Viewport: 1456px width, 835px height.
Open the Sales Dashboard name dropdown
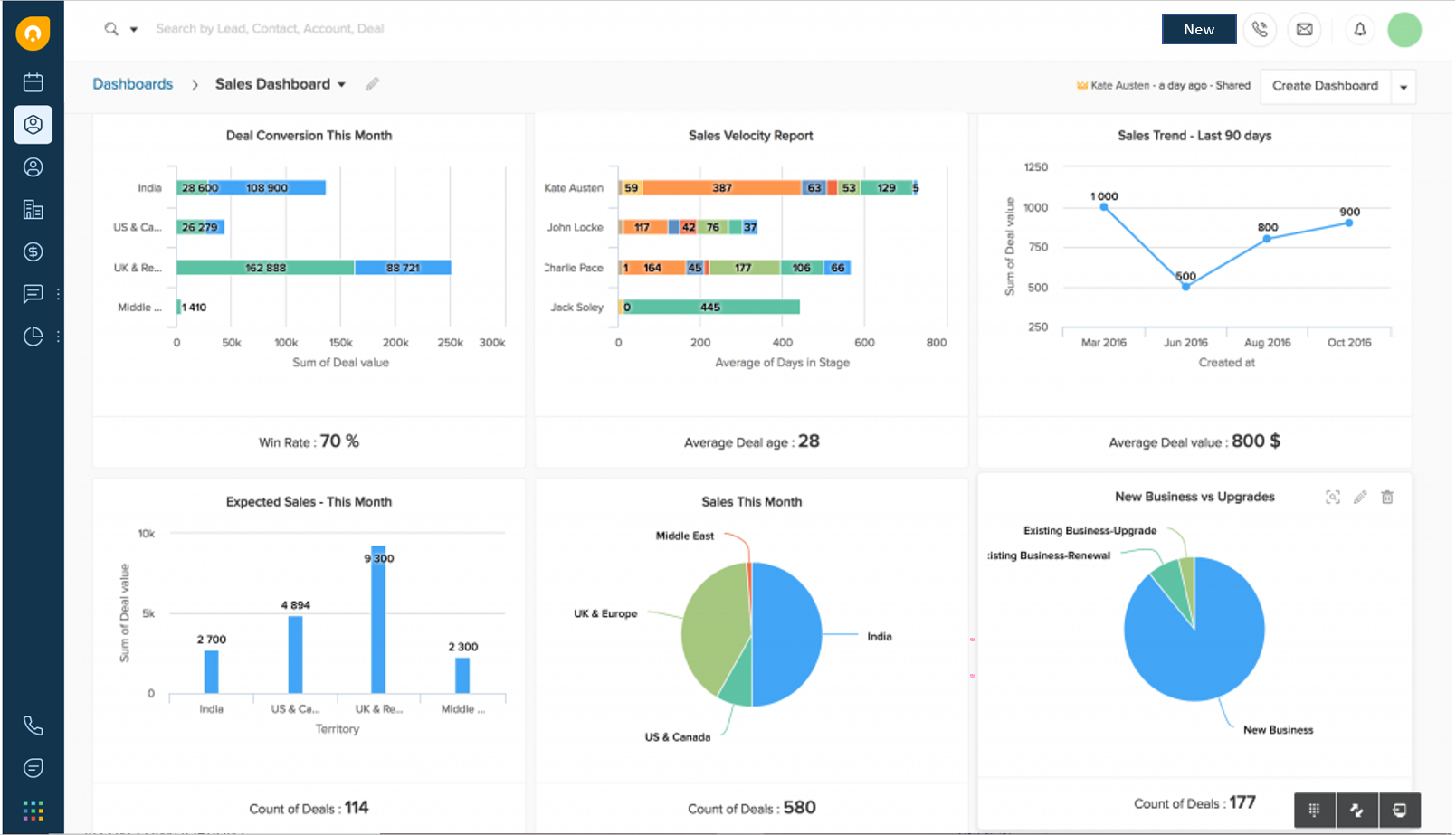[x=342, y=84]
